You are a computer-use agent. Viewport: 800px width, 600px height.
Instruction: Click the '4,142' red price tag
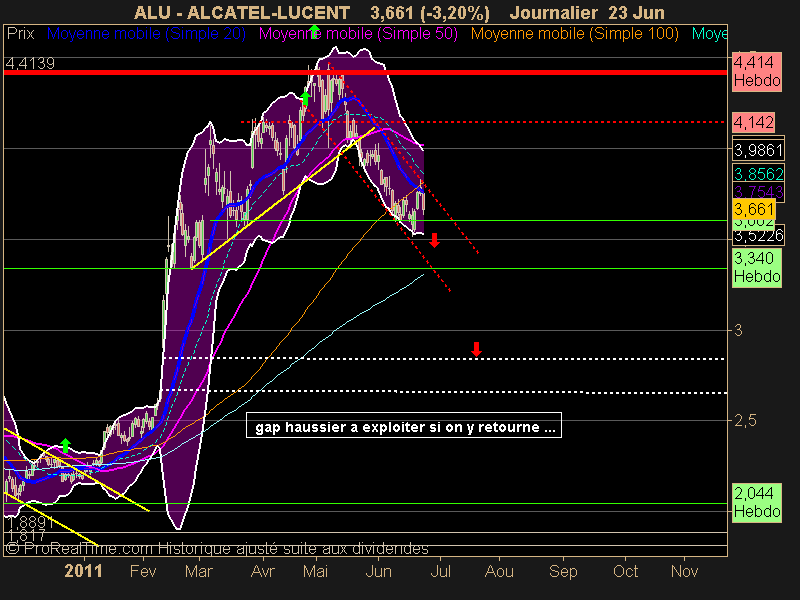pos(754,122)
